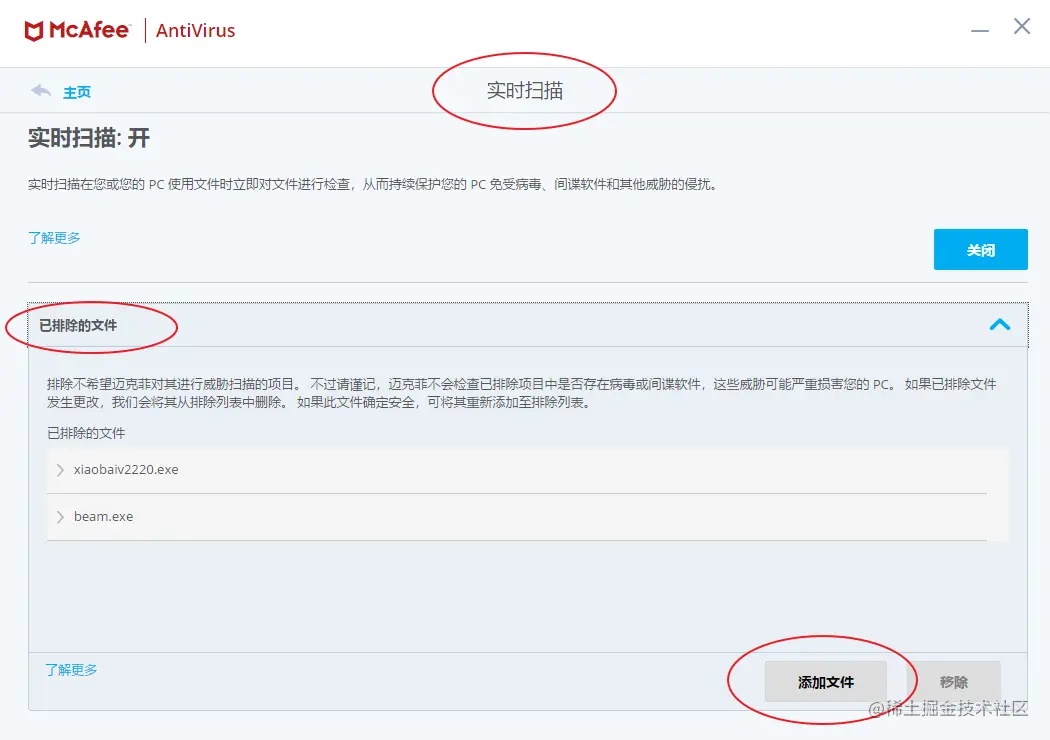Viewport: 1050px width, 740px height.
Task: Click the back arrow icon beside 主页
Action: pyautogui.click(x=41, y=90)
